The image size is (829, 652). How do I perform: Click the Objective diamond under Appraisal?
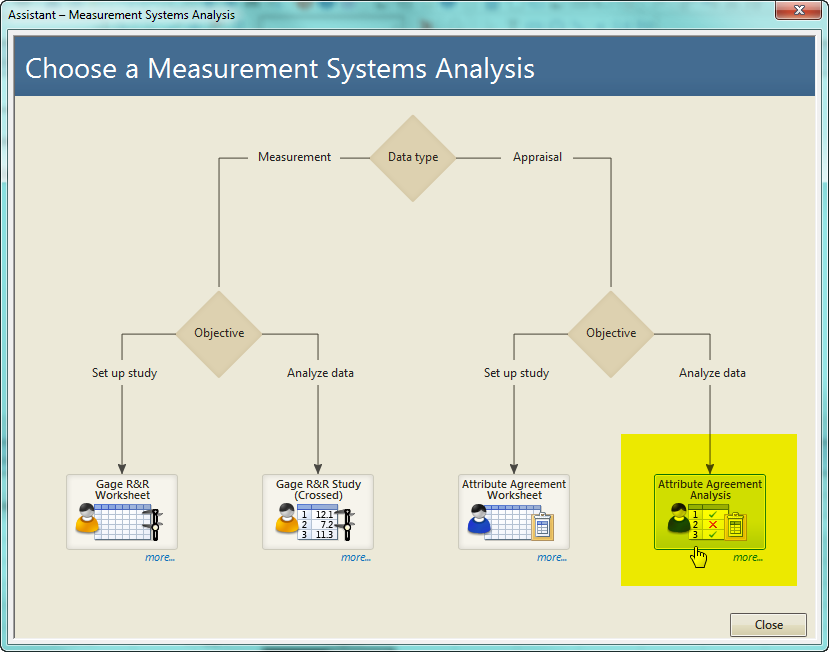pos(611,334)
